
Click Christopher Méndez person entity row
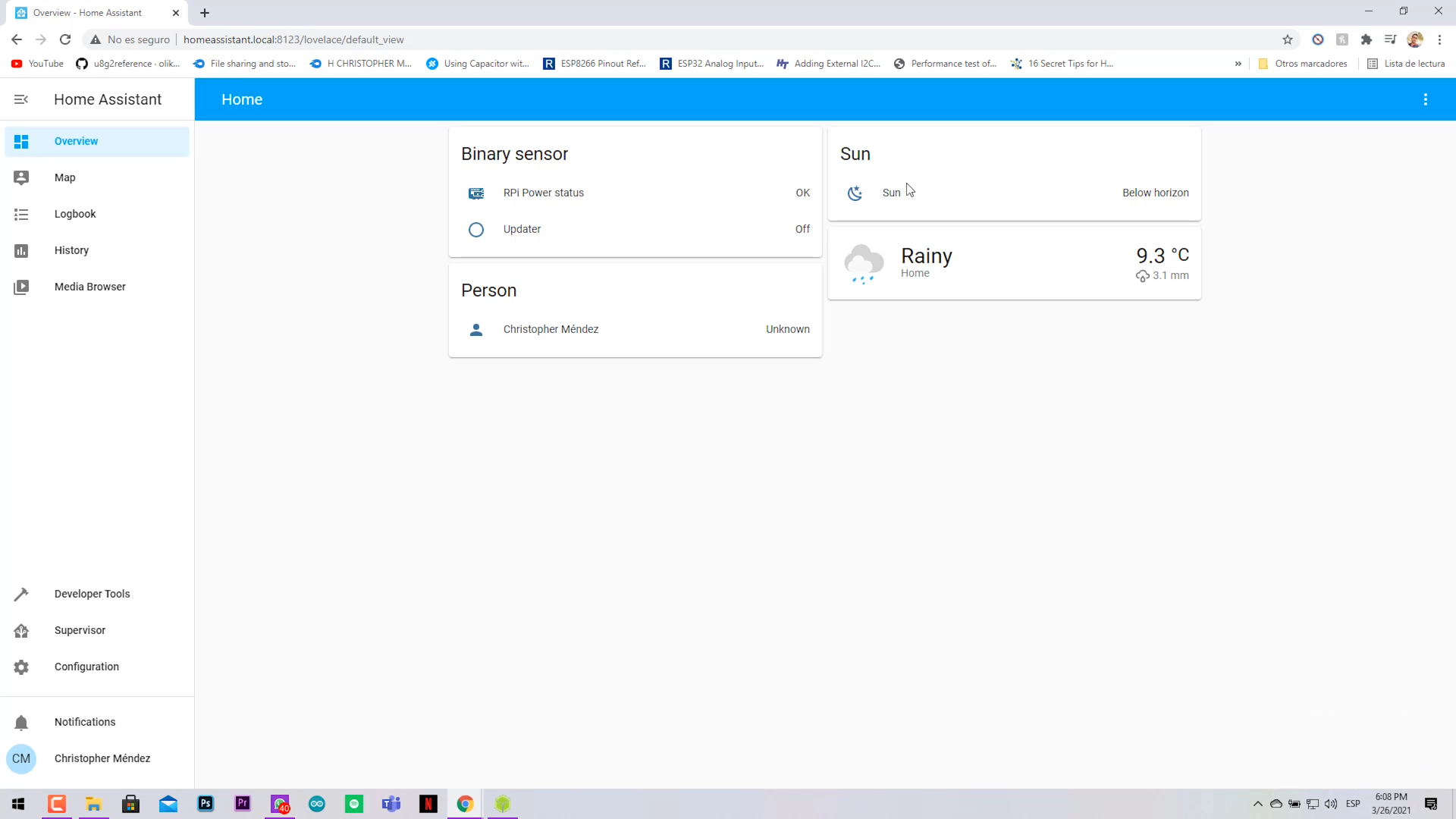point(551,329)
